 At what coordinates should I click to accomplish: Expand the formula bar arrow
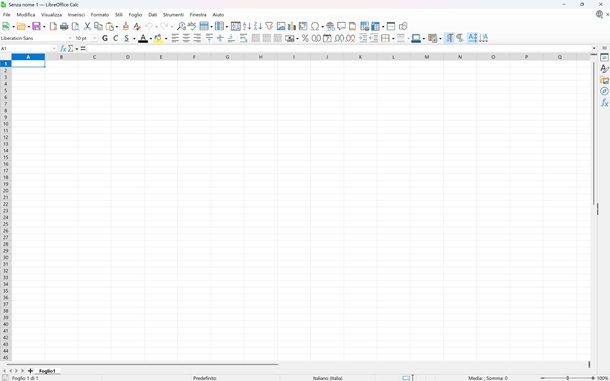click(x=594, y=48)
